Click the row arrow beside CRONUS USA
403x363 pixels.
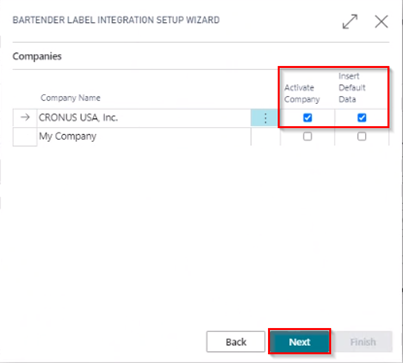pos(25,117)
